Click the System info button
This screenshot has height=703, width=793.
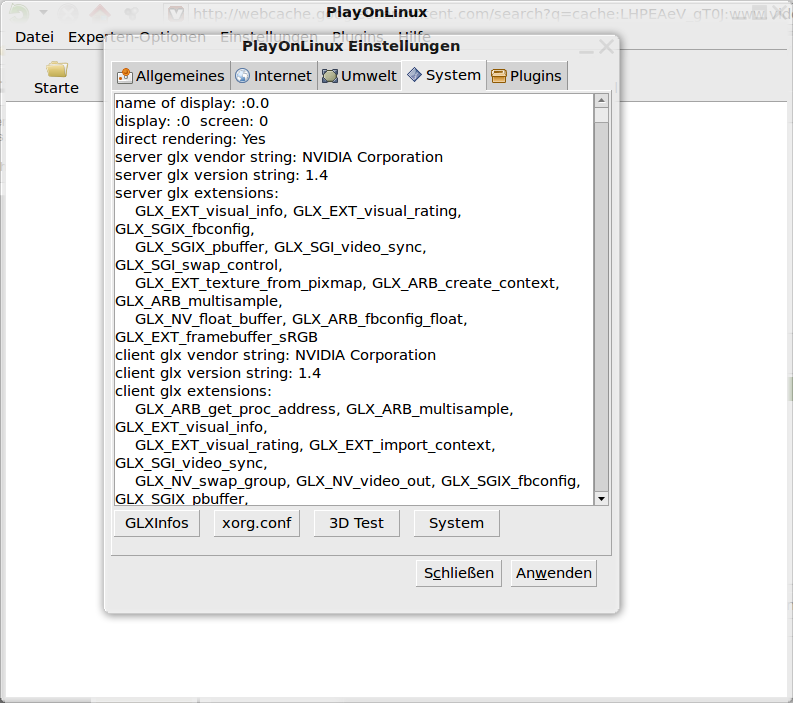click(456, 523)
